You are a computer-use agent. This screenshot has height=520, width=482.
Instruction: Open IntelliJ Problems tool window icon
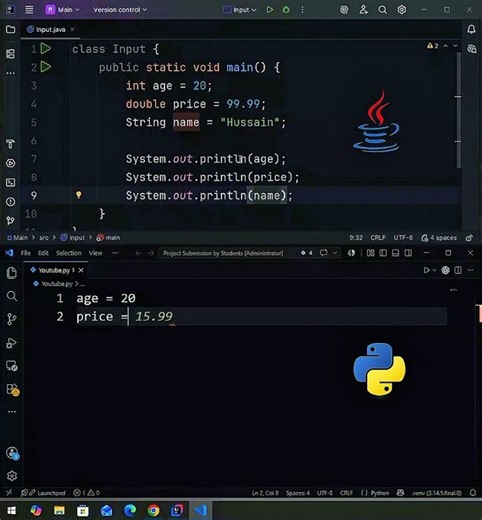coord(11,202)
